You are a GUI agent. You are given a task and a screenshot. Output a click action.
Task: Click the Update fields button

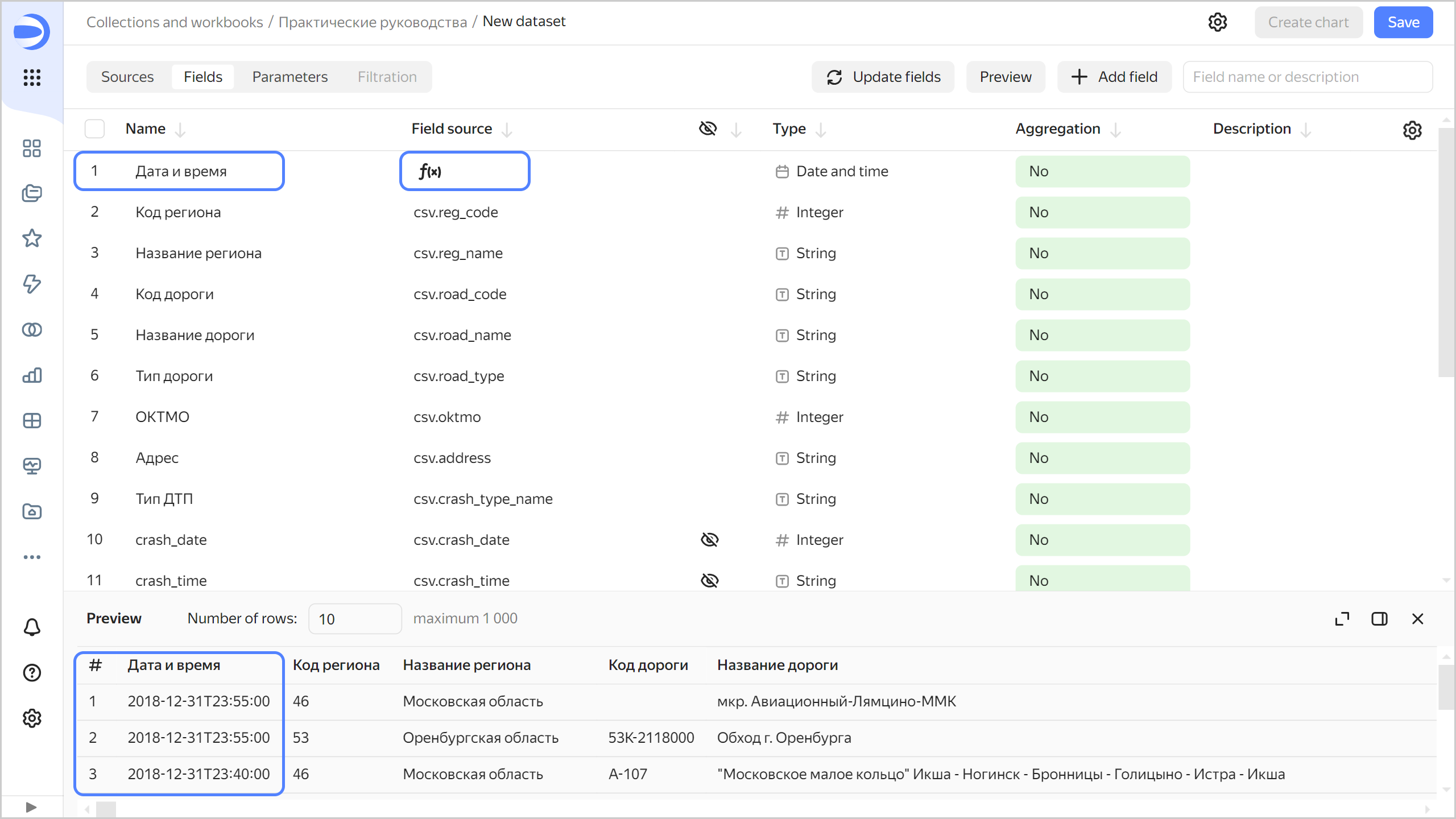tap(883, 77)
